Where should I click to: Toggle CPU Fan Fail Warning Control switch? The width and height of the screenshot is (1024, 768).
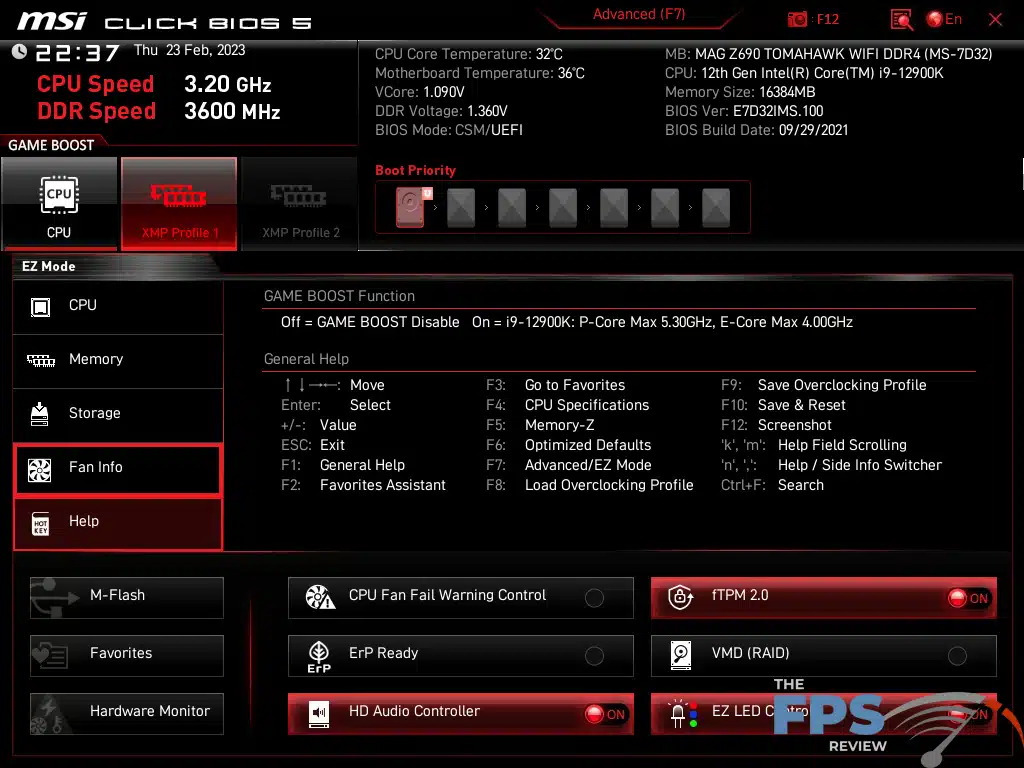pyautogui.click(x=594, y=598)
